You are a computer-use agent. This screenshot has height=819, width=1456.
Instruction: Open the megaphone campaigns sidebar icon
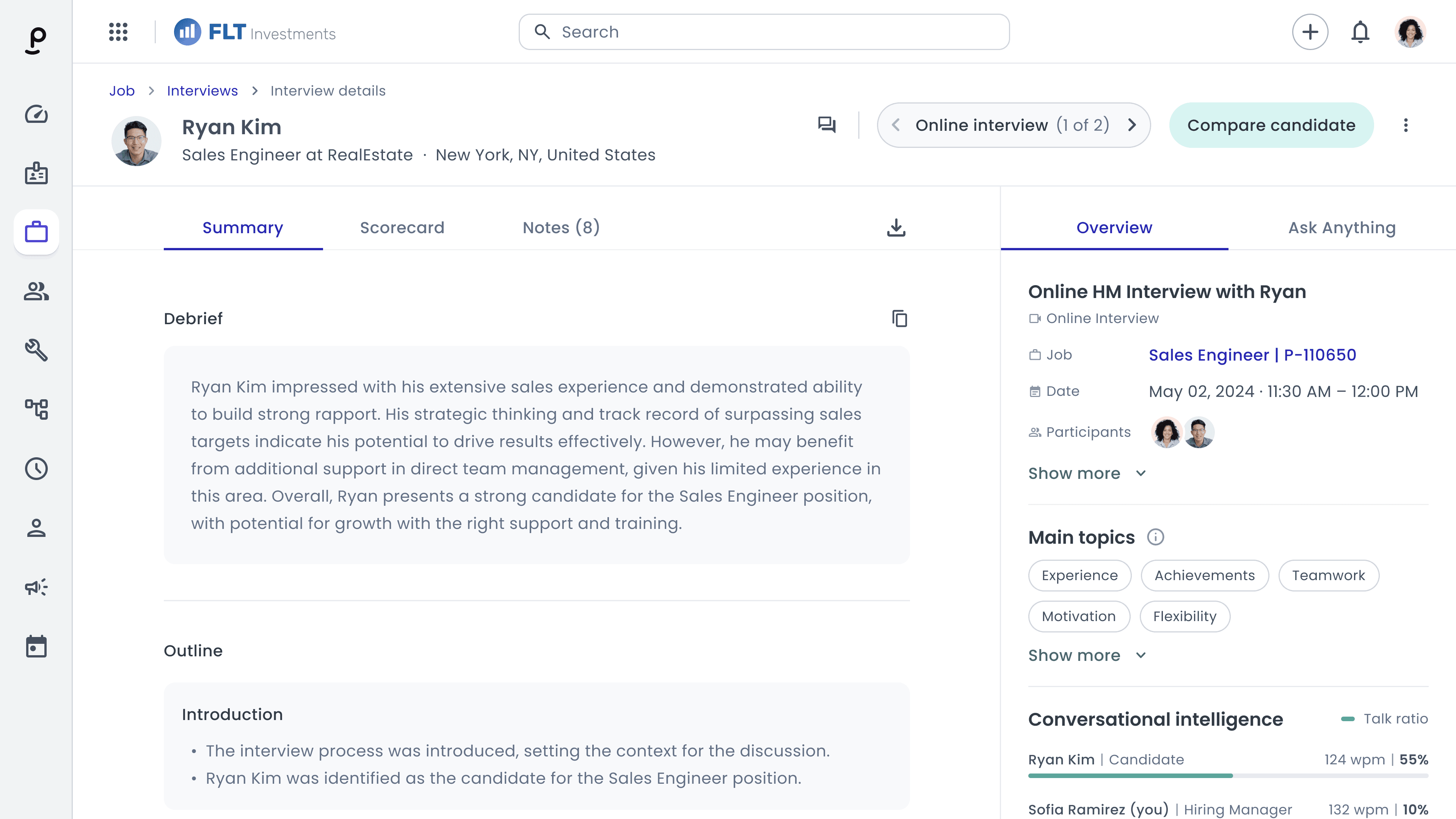36,587
